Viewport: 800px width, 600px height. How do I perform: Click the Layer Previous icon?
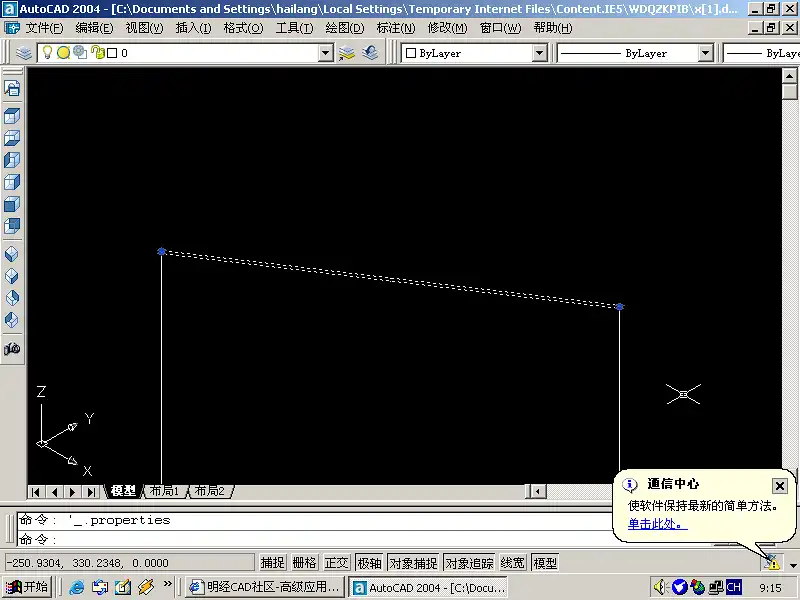click(x=370, y=53)
